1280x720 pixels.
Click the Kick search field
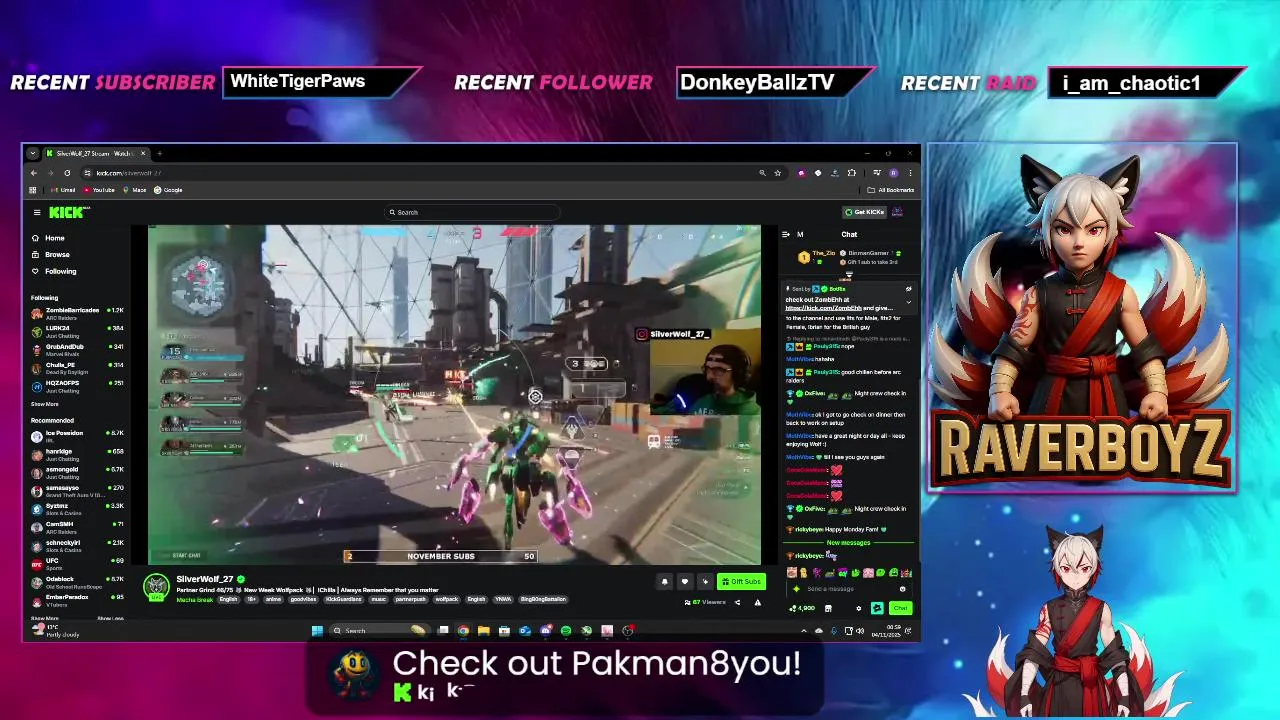[x=470, y=212]
